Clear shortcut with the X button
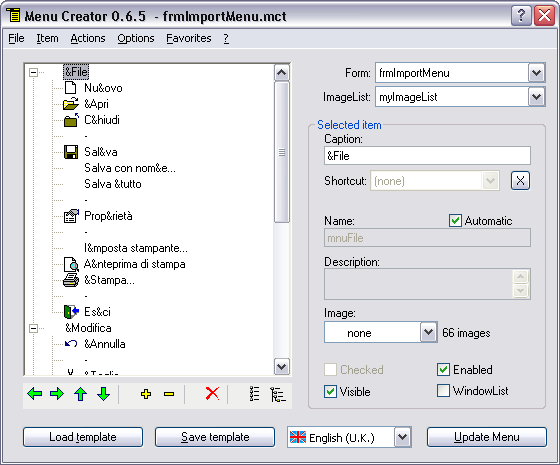This screenshot has width=560, height=465. (x=520, y=181)
